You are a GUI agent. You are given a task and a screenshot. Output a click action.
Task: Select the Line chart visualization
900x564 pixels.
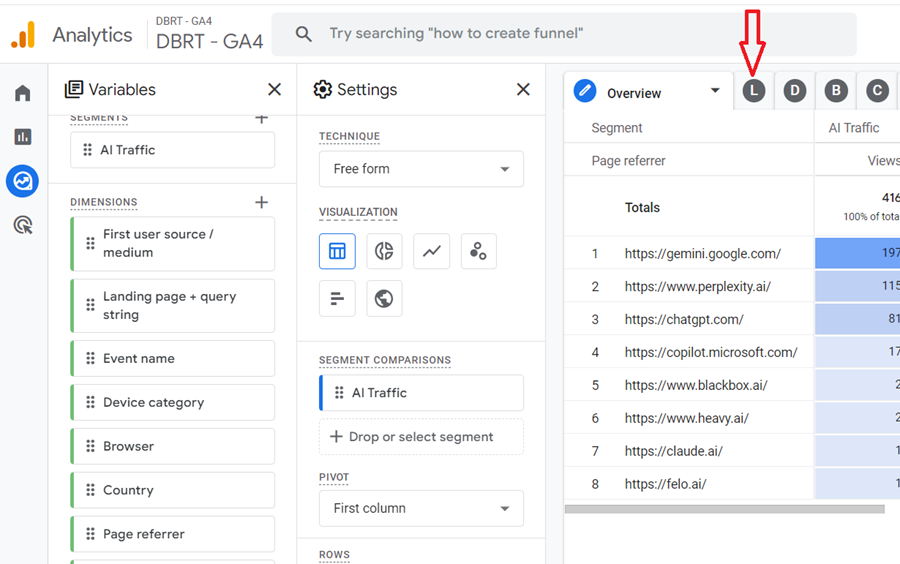pyautogui.click(x=432, y=251)
